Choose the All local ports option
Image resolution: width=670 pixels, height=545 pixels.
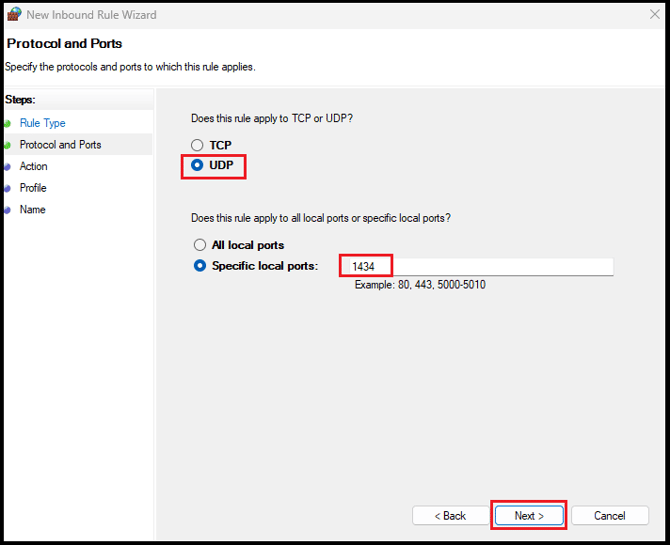coord(200,245)
